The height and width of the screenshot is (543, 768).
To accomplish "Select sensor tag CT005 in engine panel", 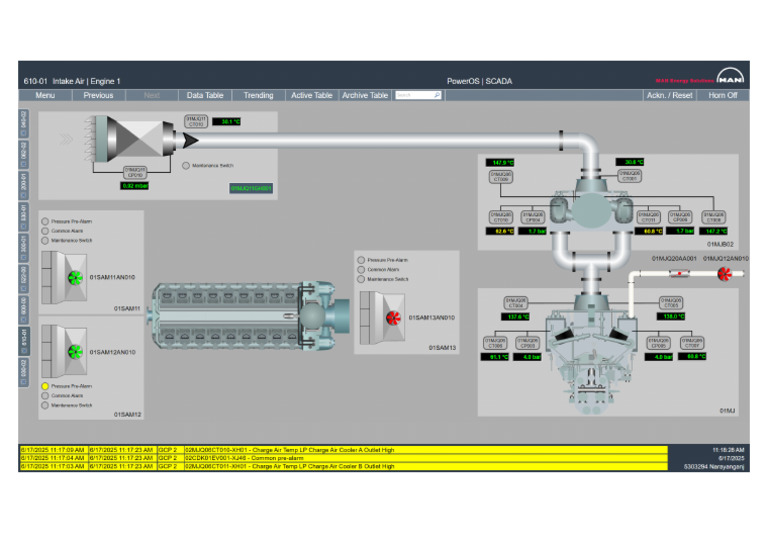I will coord(671,303).
